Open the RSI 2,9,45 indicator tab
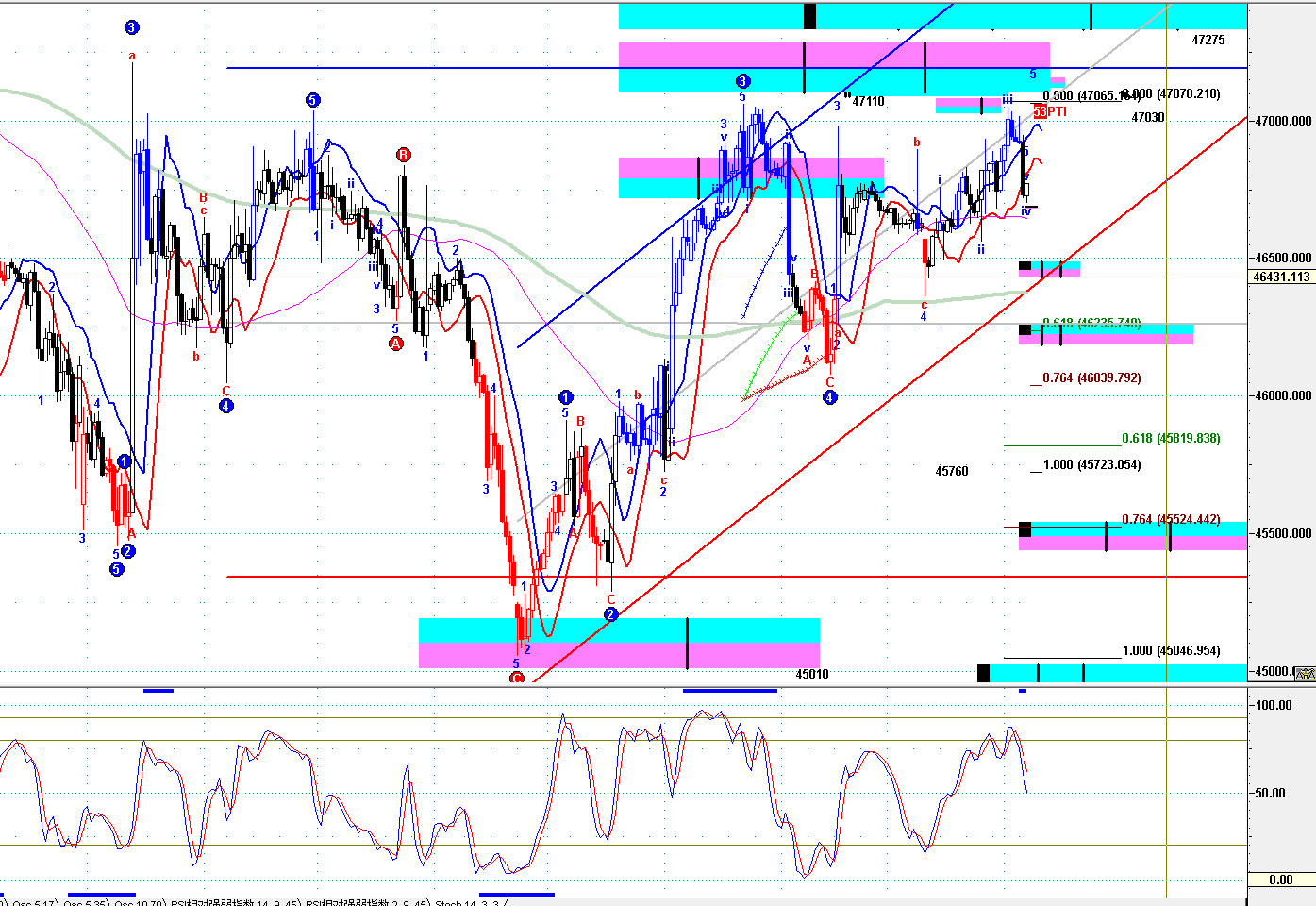Image resolution: width=1316 pixels, height=906 pixels. click(364, 903)
